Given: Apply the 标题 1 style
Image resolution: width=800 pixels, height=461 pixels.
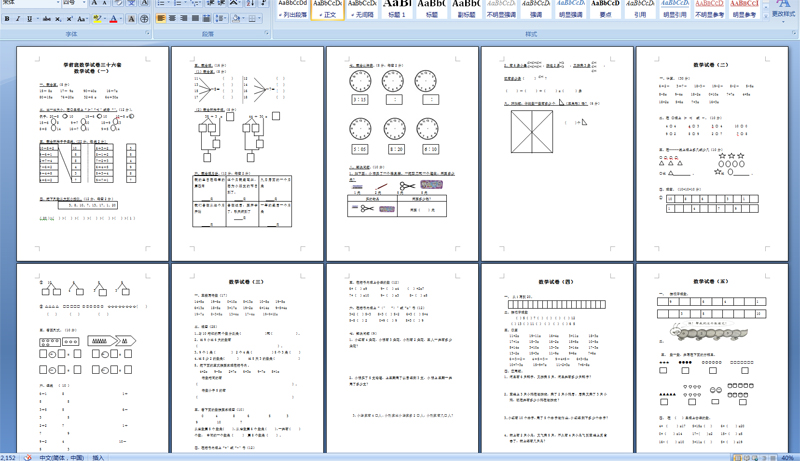Looking at the screenshot, I should click(x=397, y=9).
